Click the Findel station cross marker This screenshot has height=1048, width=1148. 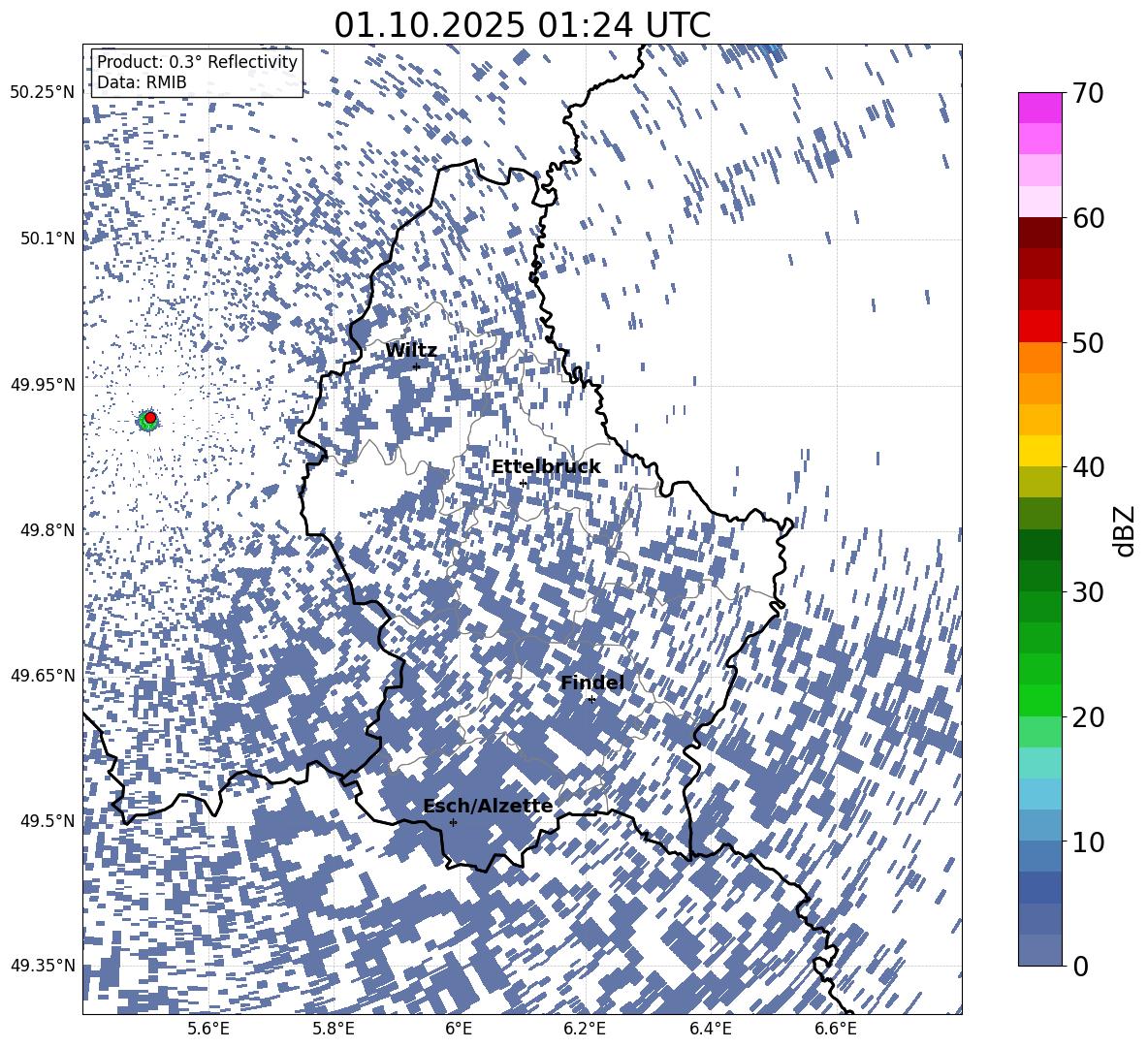point(591,699)
